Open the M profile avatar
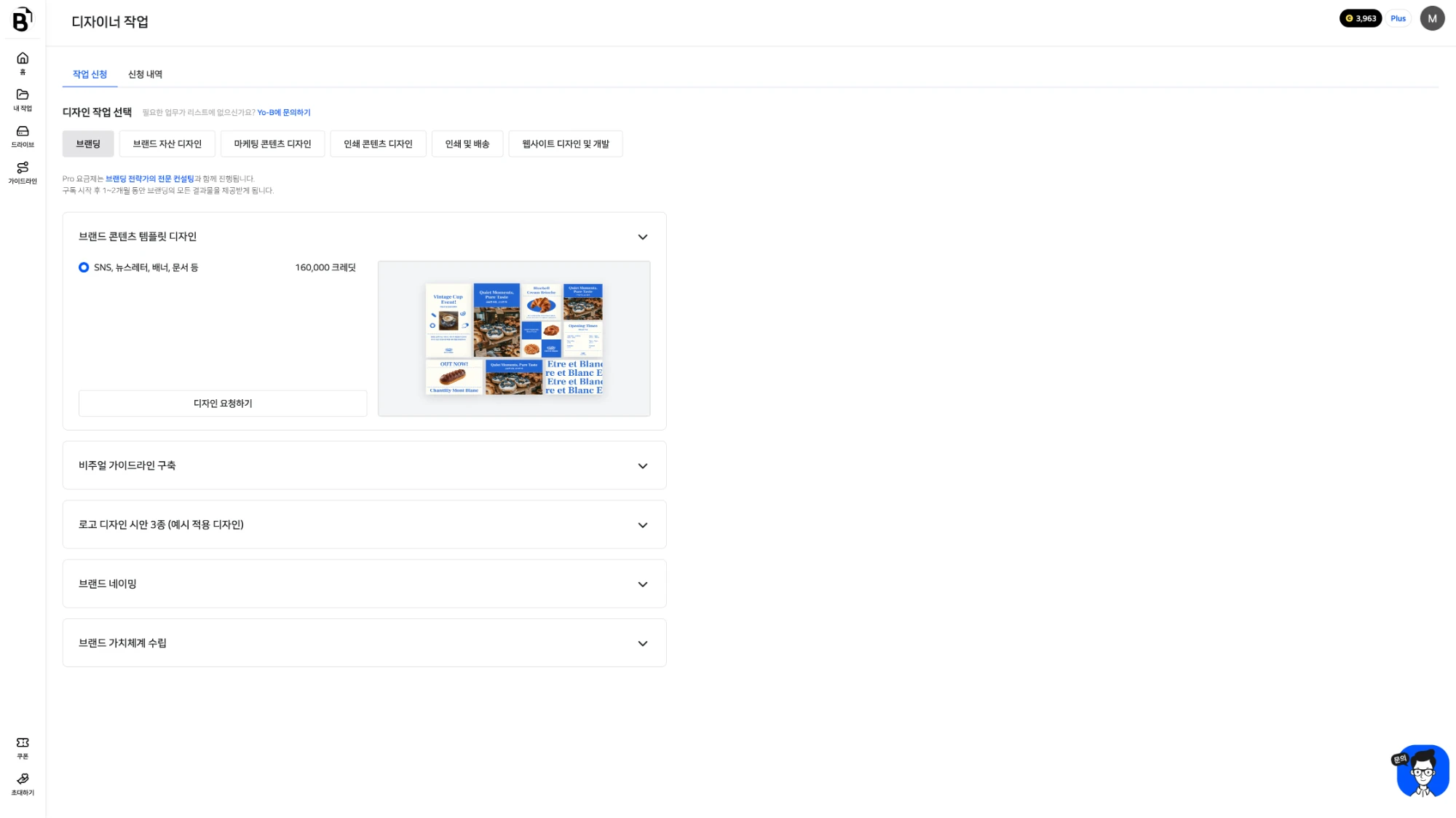Image resolution: width=1456 pixels, height=818 pixels. click(1432, 18)
